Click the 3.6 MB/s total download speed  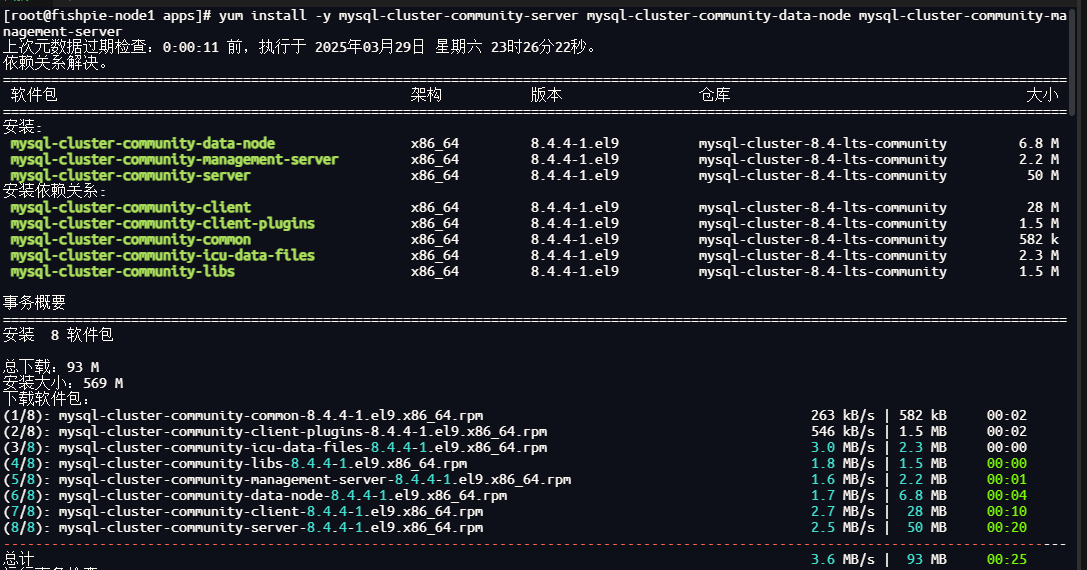pyautogui.click(x=842, y=559)
